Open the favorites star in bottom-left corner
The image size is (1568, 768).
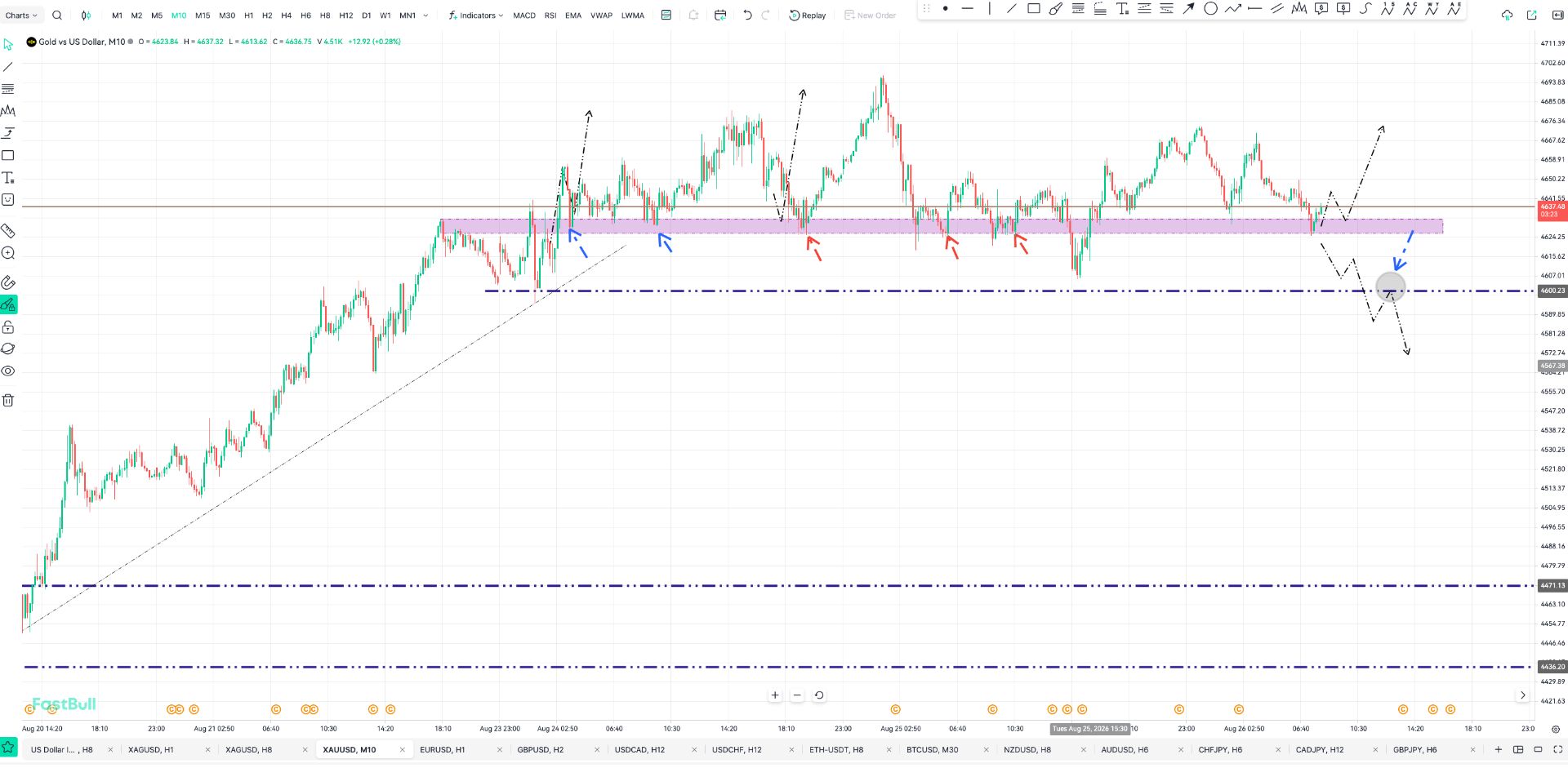tap(8, 748)
